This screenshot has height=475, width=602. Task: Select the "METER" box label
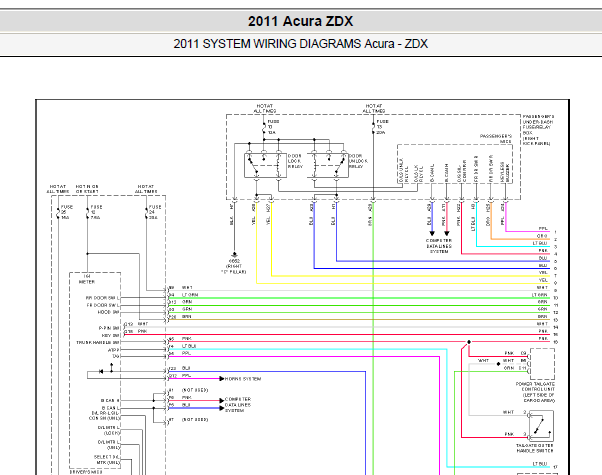click(87, 282)
